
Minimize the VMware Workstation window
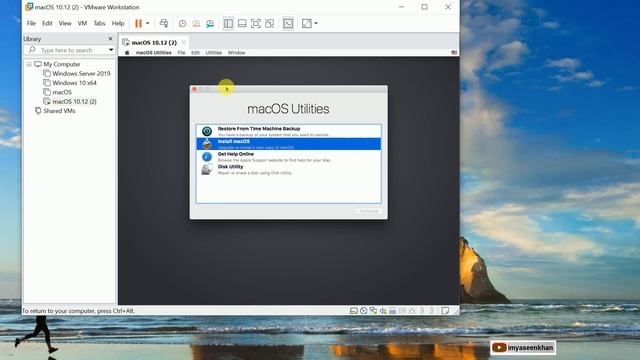[401, 7]
